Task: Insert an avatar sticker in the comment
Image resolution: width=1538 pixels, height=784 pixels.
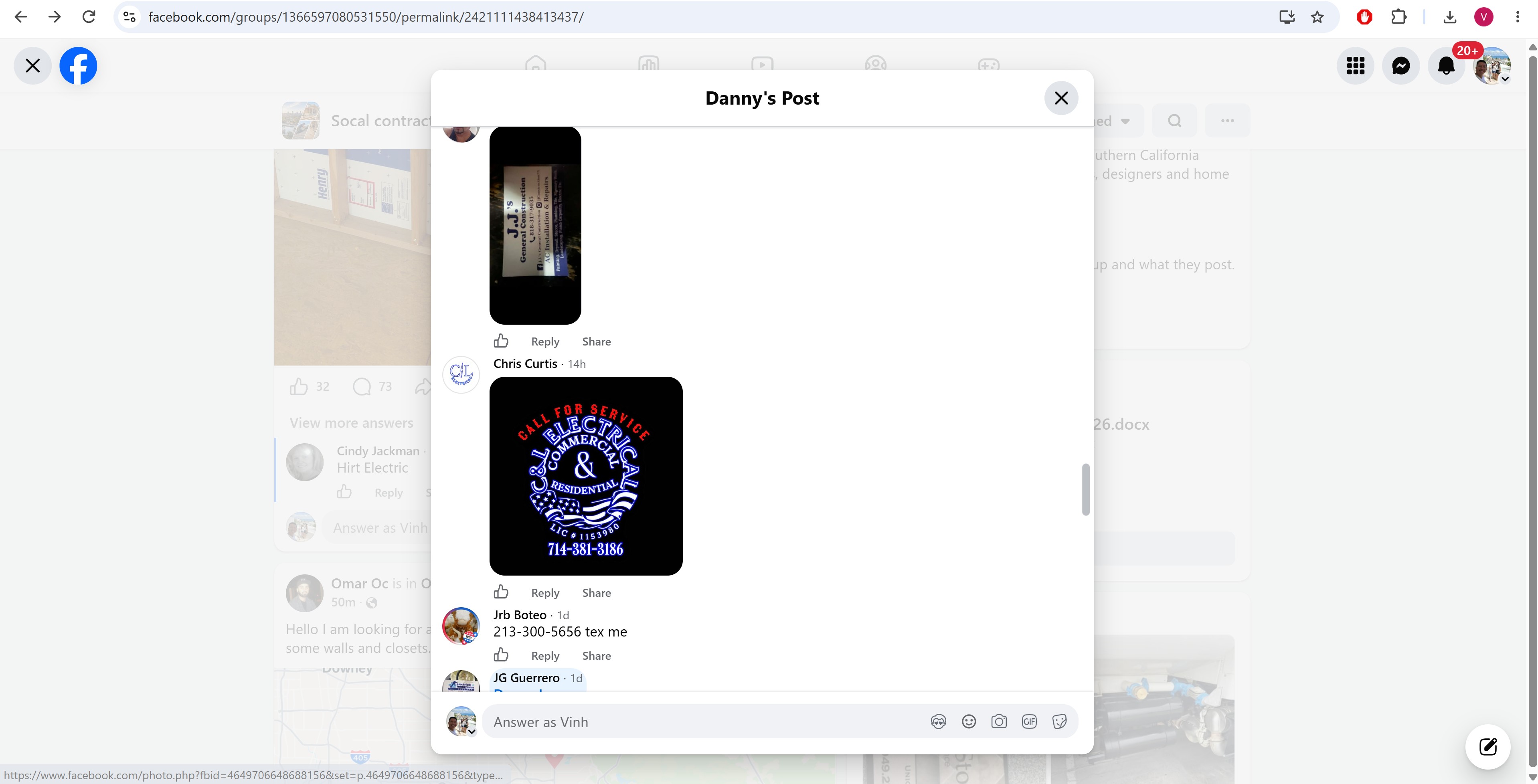Action: pyautogui.click(x=938, y=722)
